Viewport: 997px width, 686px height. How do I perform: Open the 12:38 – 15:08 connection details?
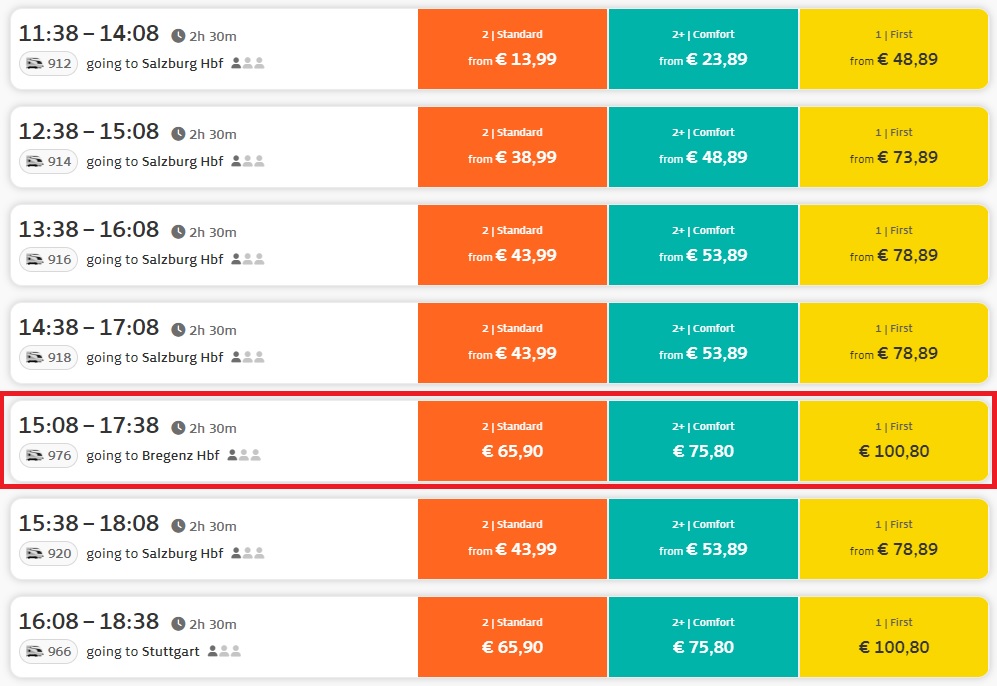click(214, 147)
